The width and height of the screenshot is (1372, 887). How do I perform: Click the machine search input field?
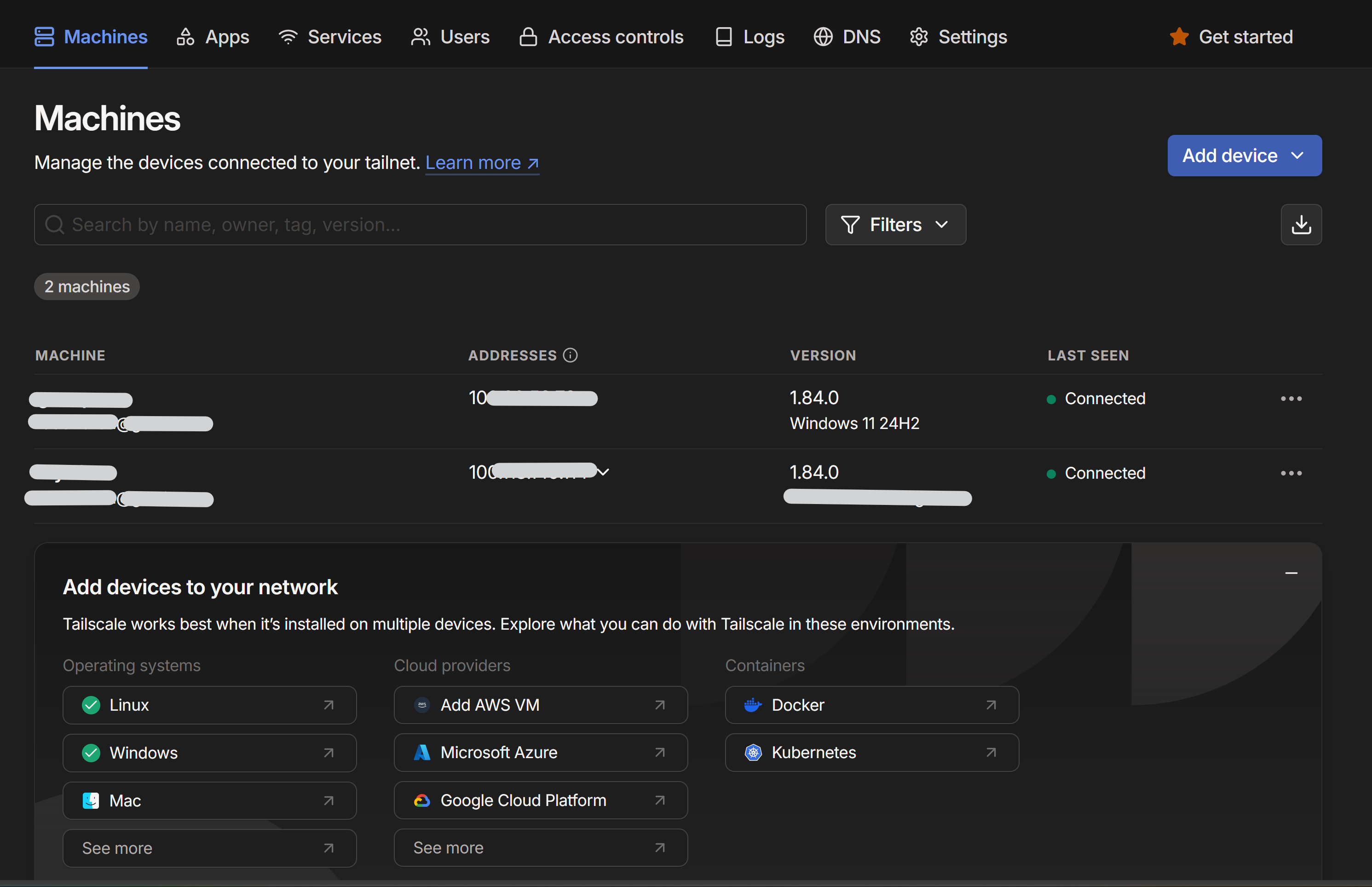coord(420,225)
